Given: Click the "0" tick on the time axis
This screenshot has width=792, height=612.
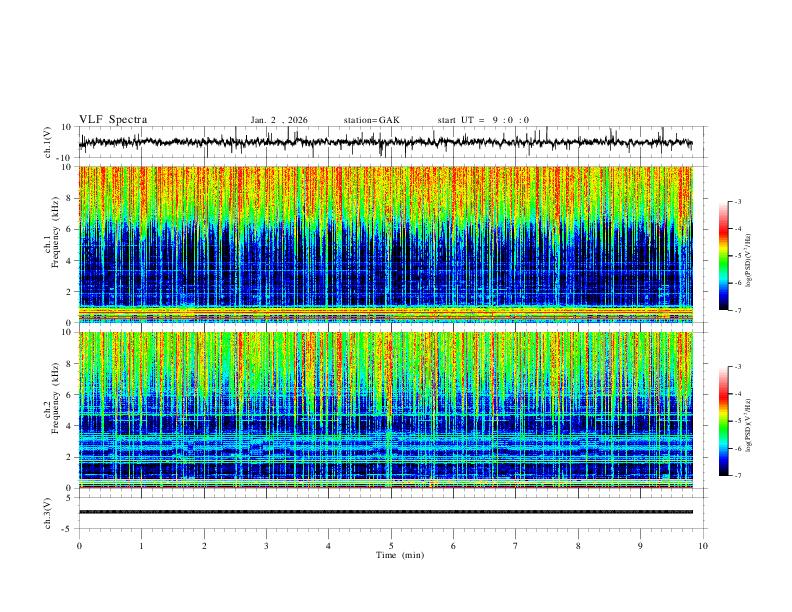Looking at the screenshot, I should (79, 546).
